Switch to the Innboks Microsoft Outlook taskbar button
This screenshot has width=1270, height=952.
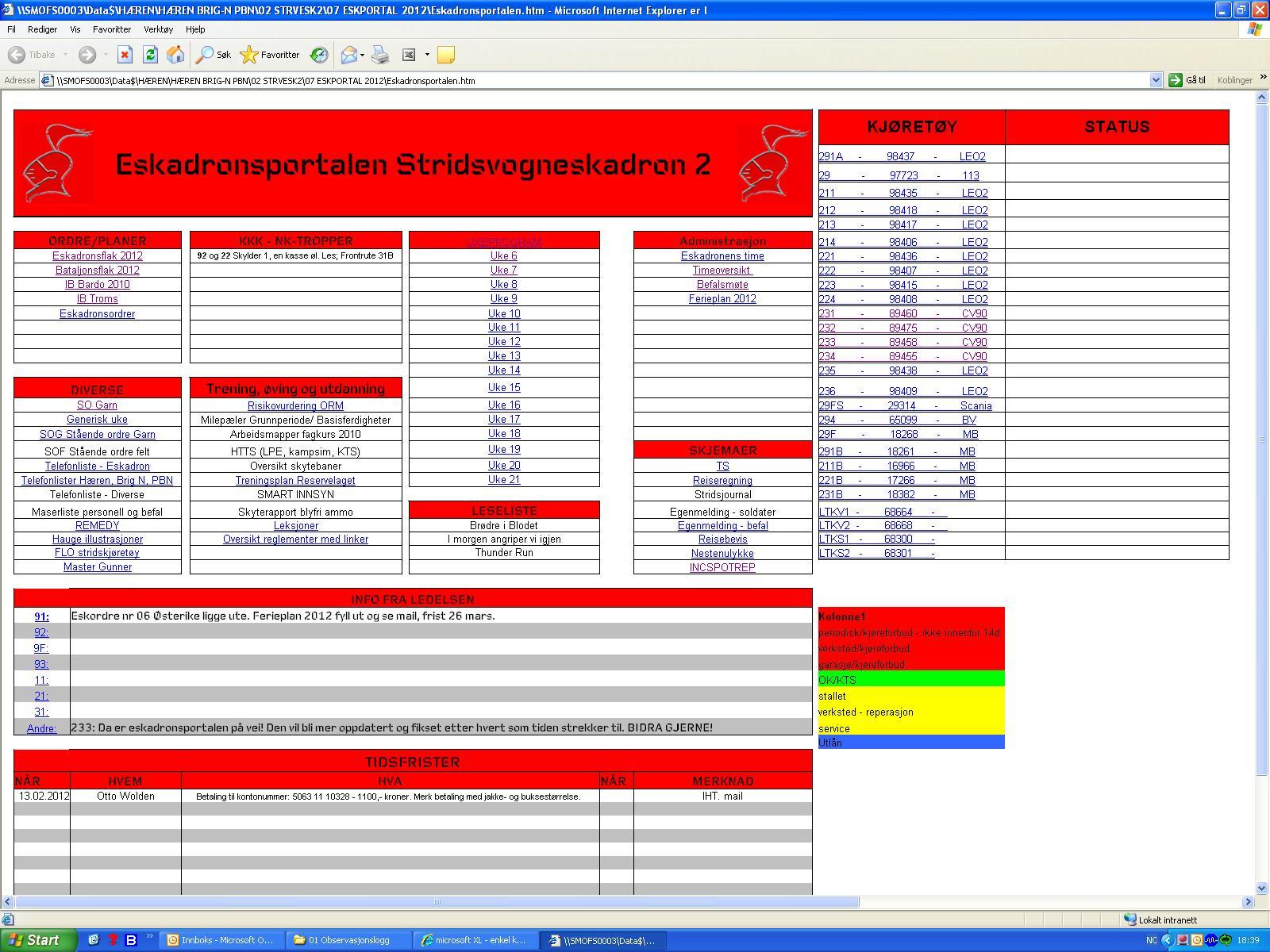pos(221,940)
